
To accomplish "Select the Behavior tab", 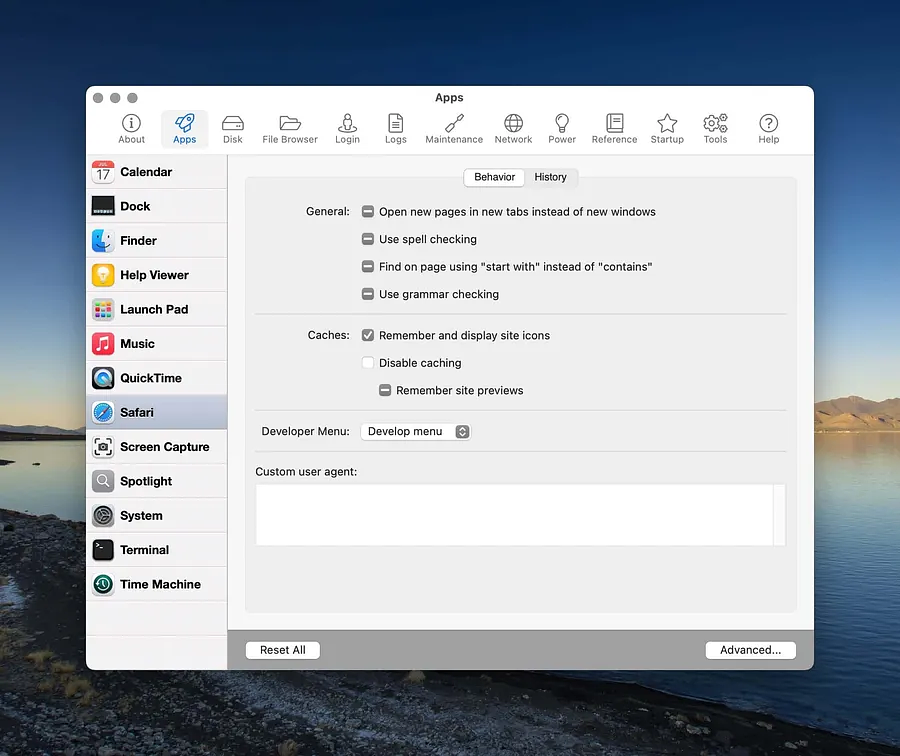I will tap(494, 177).
